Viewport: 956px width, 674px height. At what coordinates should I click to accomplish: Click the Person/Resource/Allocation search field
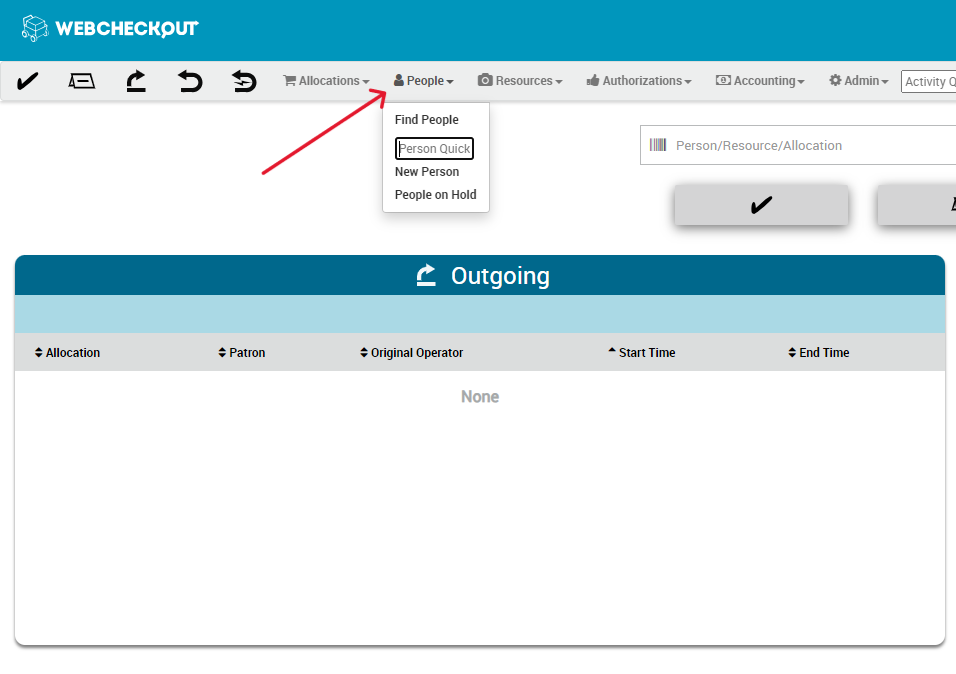tap(798, 145)
